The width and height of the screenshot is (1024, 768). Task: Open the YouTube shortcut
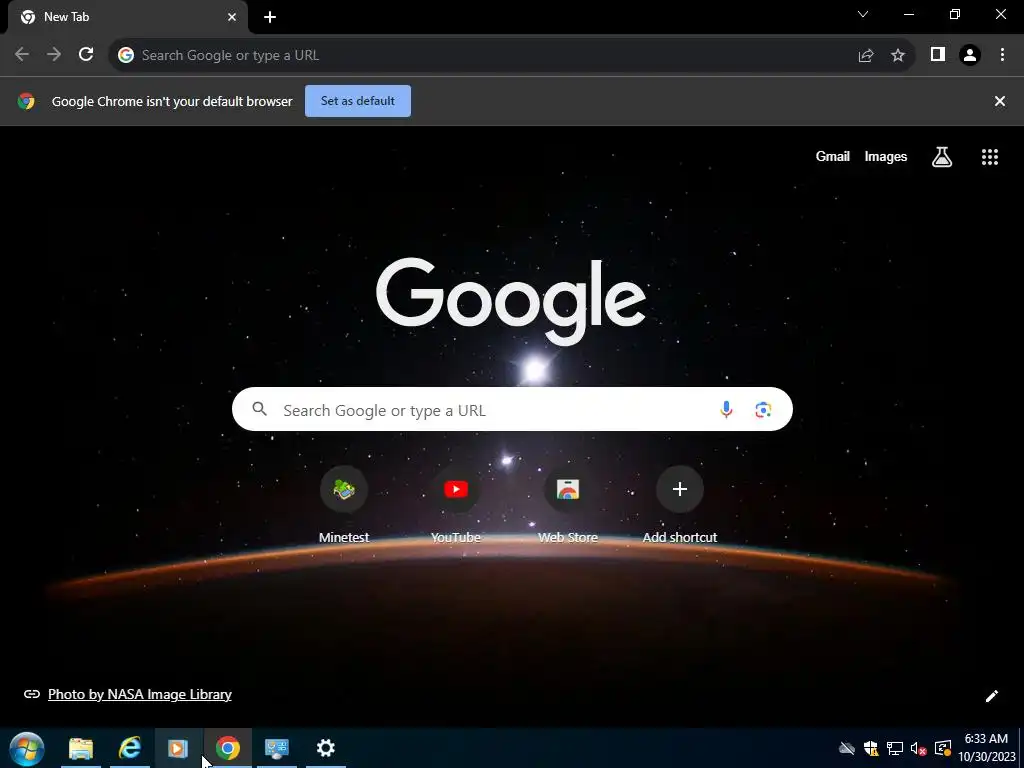[x=456, y=505]
